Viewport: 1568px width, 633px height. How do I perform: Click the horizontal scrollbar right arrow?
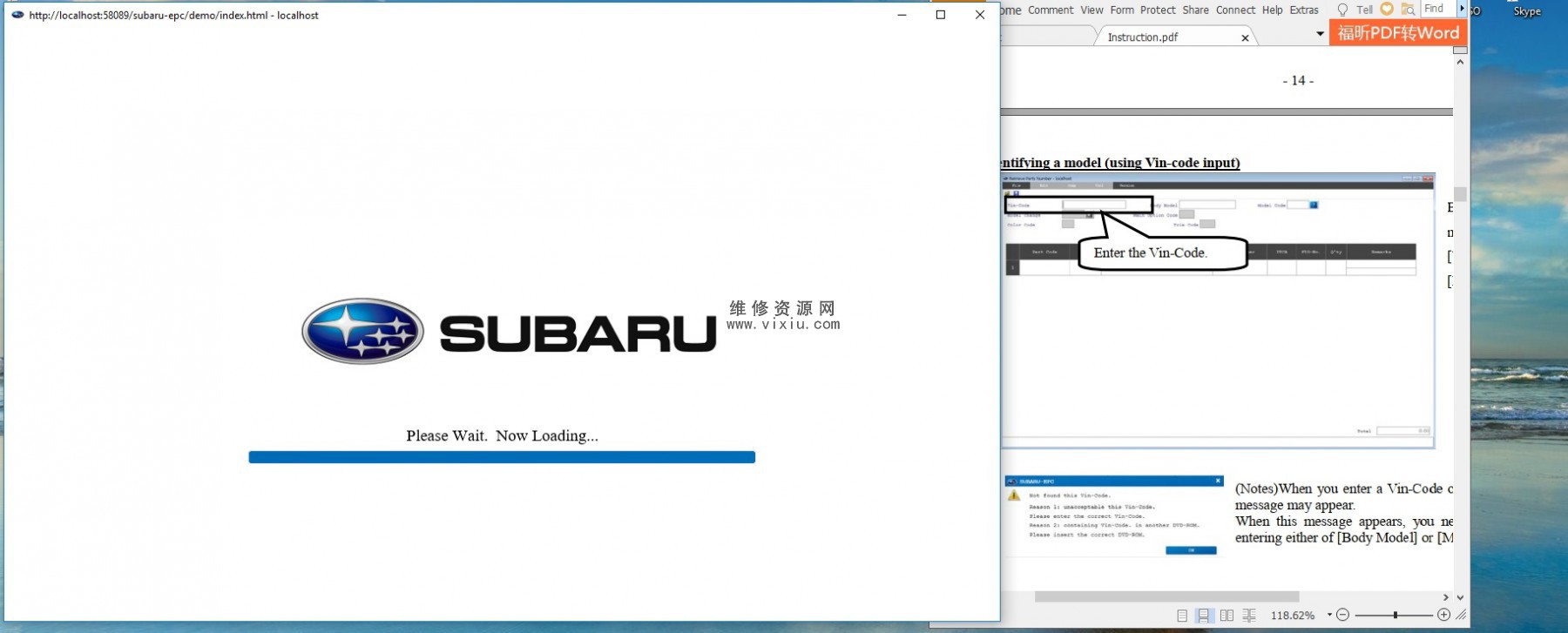(x=1446, y=597)
